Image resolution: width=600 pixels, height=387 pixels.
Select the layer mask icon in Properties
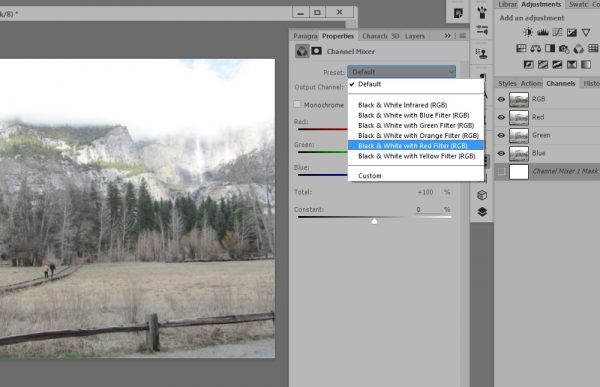coord(316,51)
